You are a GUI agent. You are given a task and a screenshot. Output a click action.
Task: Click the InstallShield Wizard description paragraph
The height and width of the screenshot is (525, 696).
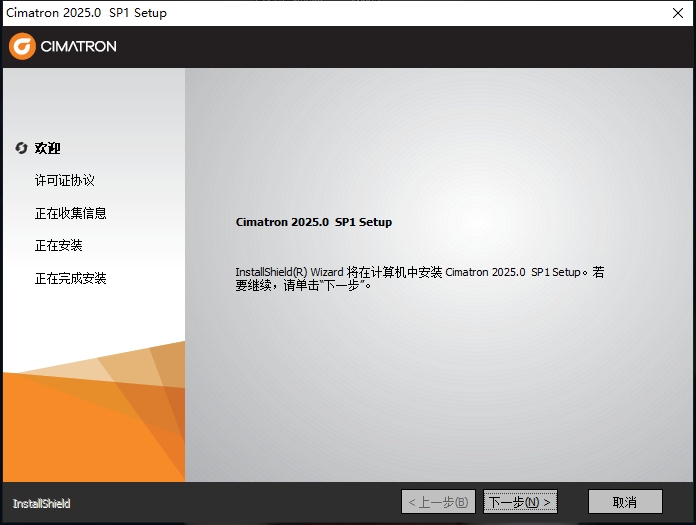(x=419, y=278)
